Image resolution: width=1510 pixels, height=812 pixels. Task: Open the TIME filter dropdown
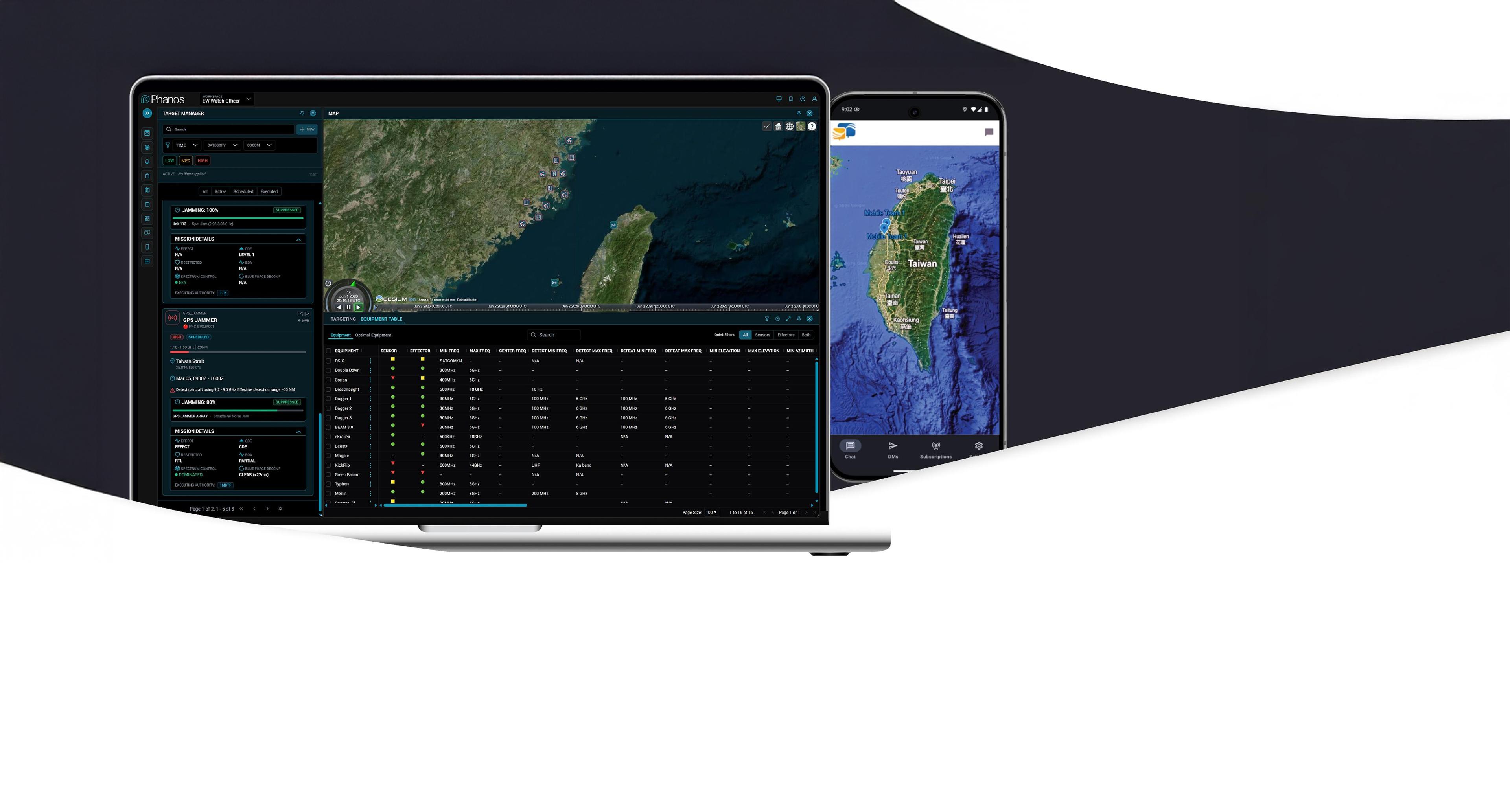point(186,145)
